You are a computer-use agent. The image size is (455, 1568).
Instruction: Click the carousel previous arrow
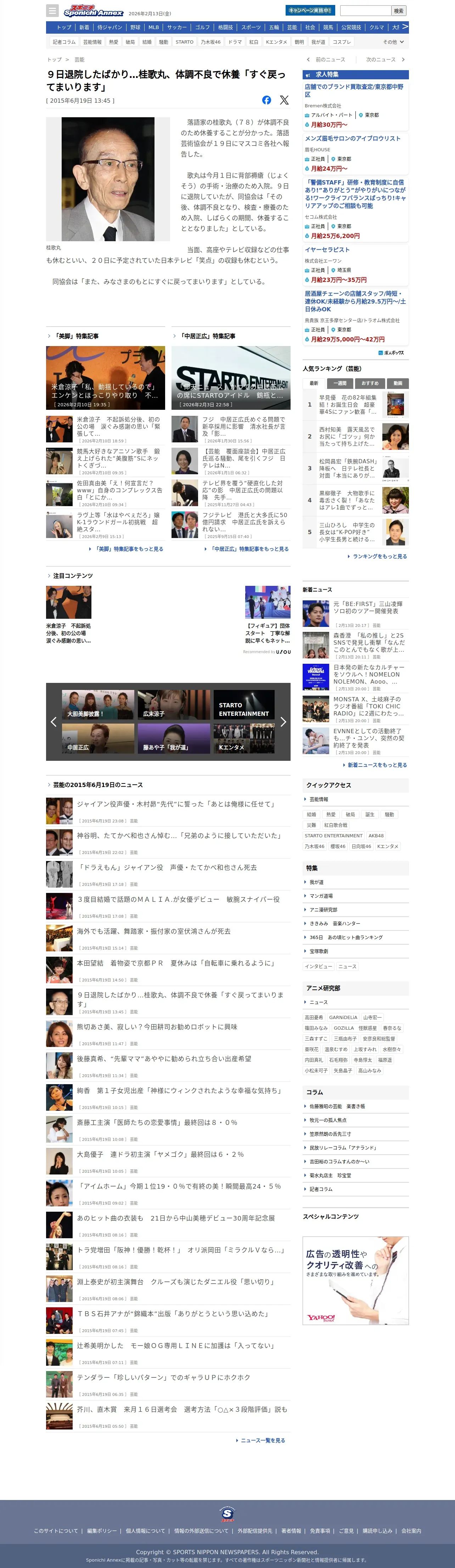[x=53, y=722]
